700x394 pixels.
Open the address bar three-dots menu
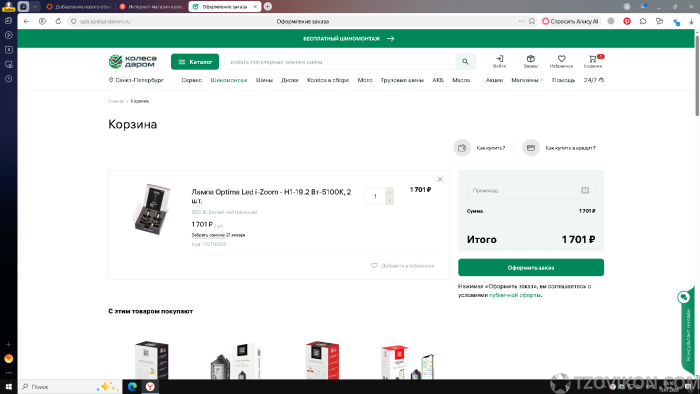[521, 21]
